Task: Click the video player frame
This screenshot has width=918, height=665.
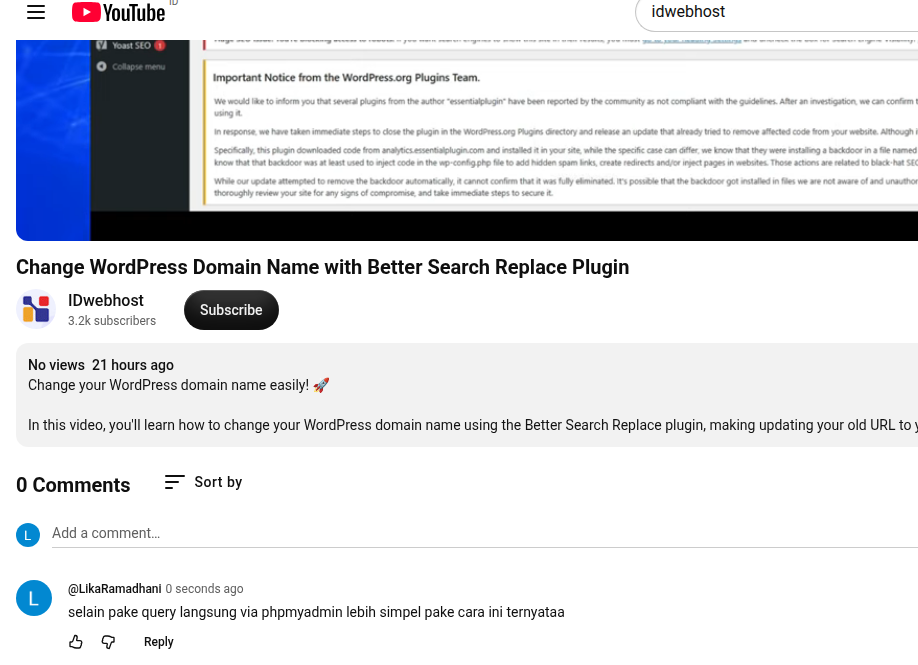Action: pyautogui.click(x=467, y=140)
